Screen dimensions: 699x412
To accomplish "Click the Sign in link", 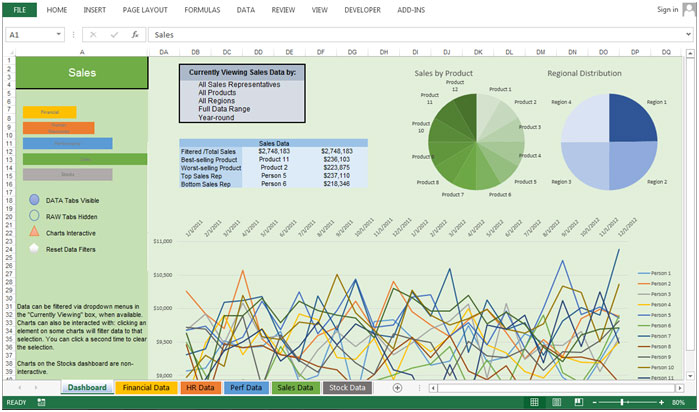I will (667, 9).
